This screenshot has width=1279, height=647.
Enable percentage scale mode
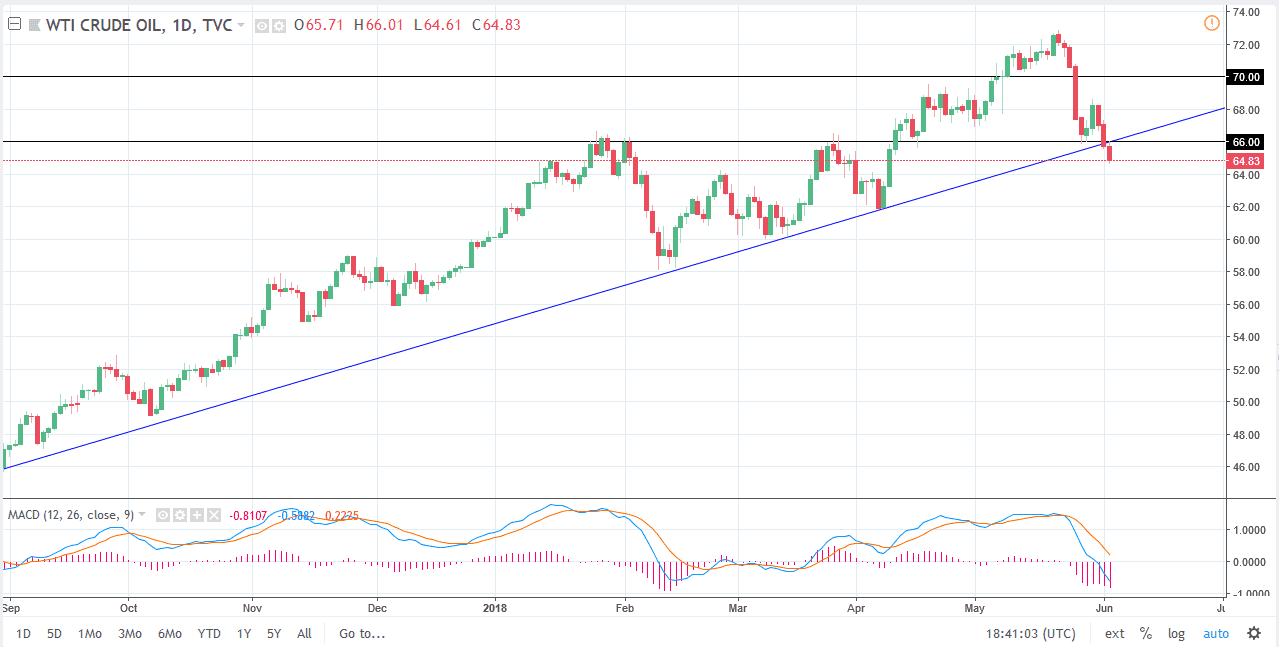coord(1146,633)
